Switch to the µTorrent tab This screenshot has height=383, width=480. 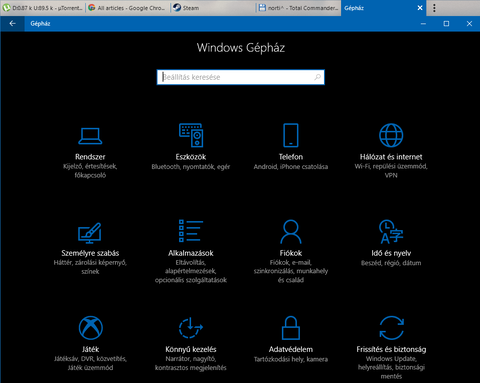coord(43,8)
